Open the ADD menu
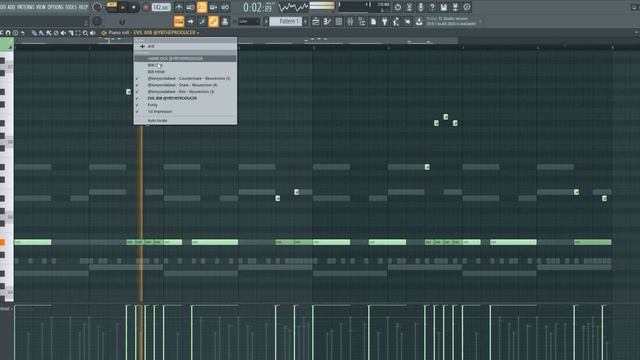 pyautogui.click(x=11, y=7)
